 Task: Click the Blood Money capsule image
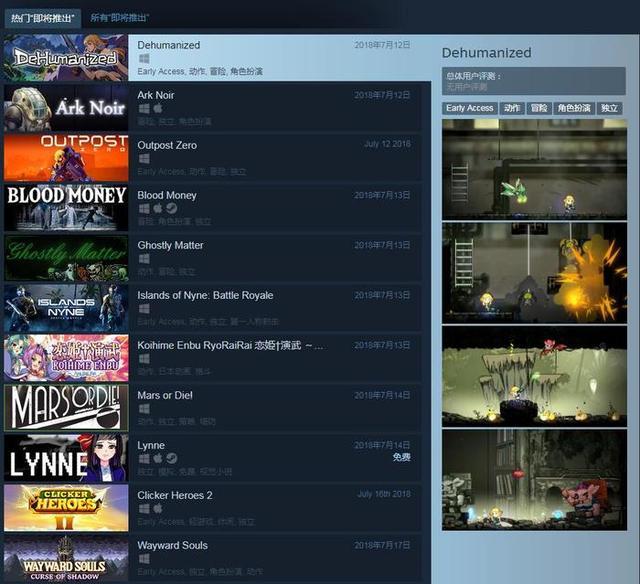(66, 208)
